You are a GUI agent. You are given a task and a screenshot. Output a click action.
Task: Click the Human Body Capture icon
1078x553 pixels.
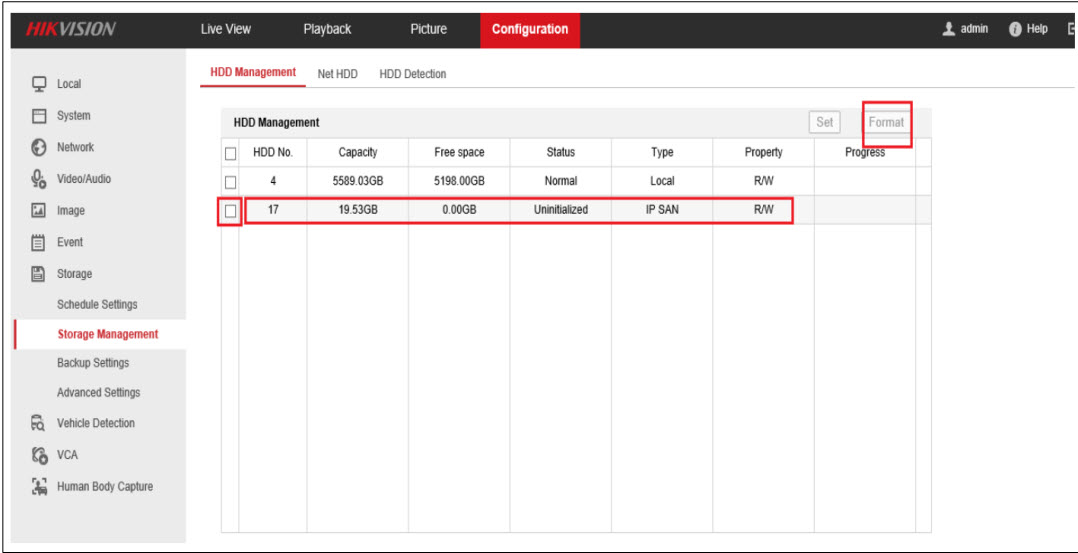pyautogui.click(x=40, y=487)
